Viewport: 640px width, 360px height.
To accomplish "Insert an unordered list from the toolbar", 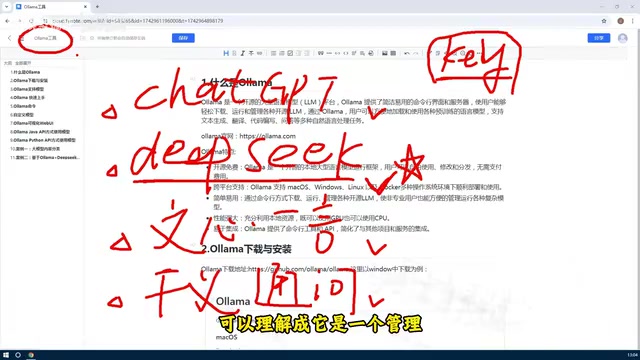I will point(273,53).
